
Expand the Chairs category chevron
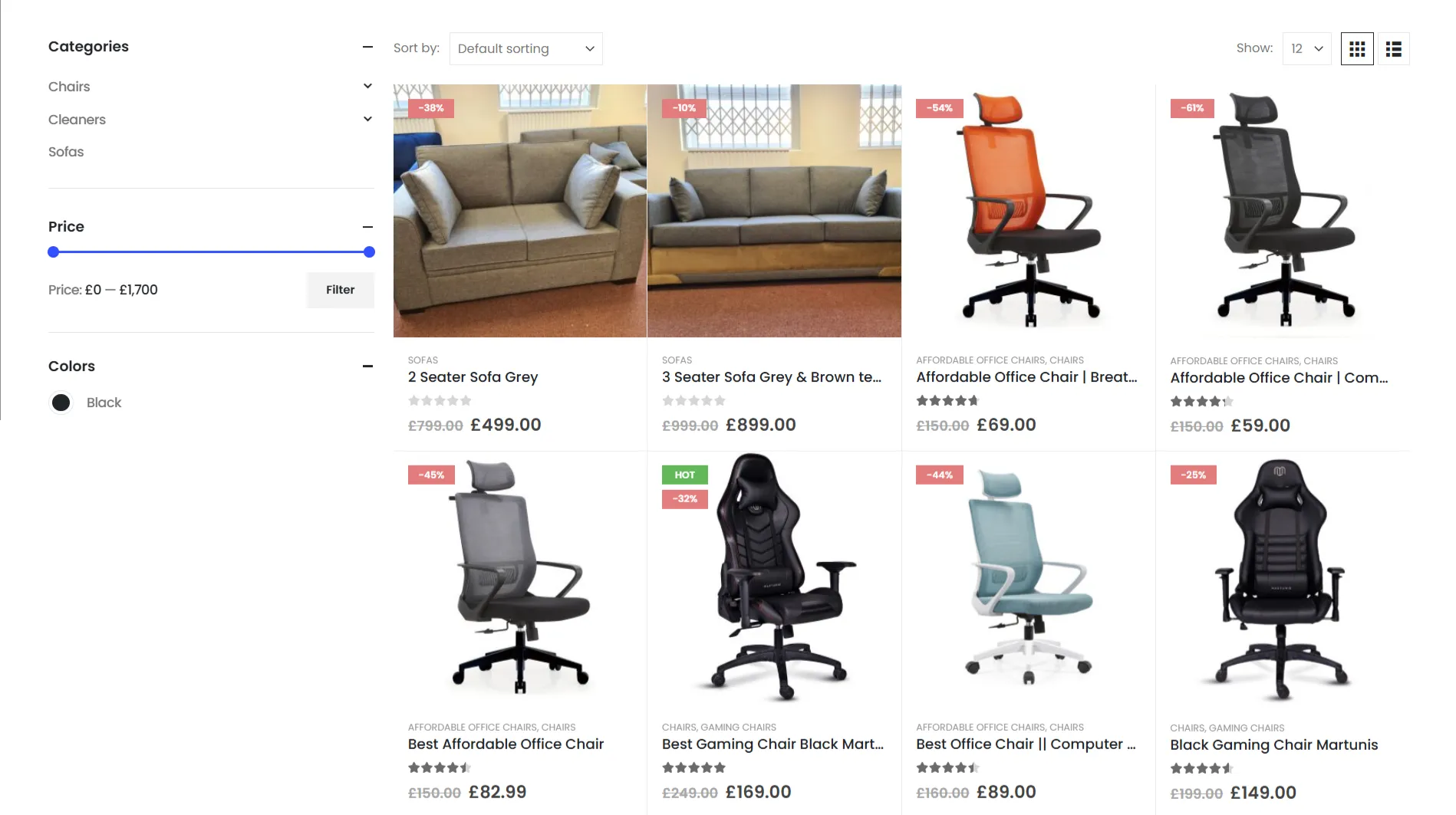367,86
